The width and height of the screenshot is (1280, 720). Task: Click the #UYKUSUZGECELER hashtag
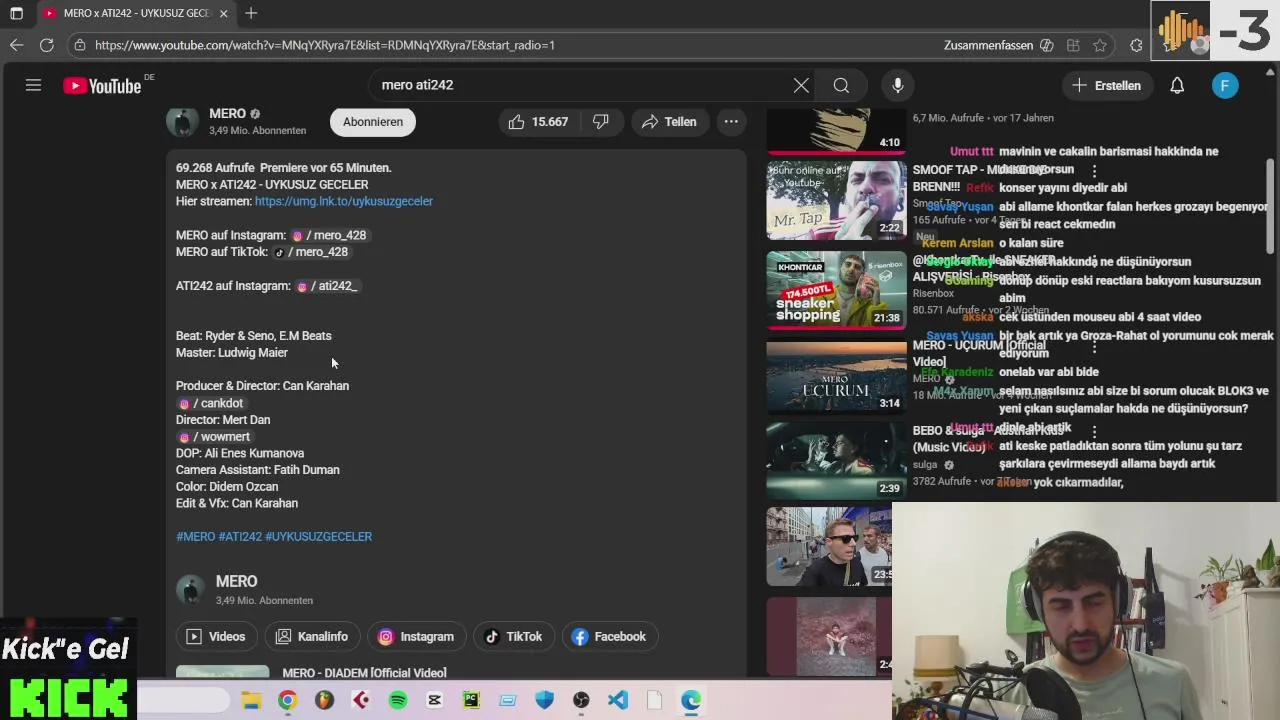[318, 537]
